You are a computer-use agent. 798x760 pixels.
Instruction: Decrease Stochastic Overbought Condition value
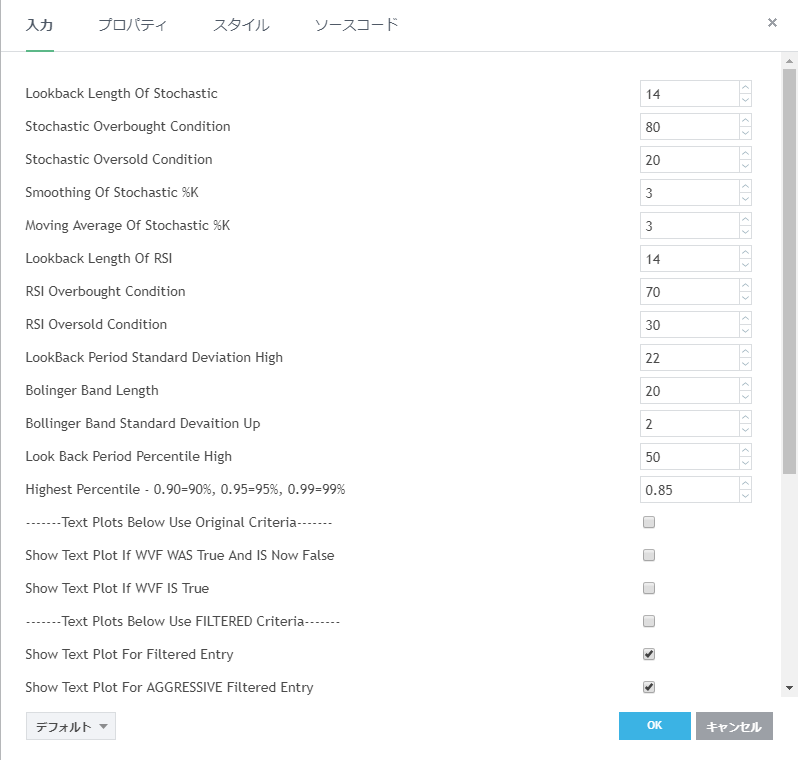click(745, 133)
